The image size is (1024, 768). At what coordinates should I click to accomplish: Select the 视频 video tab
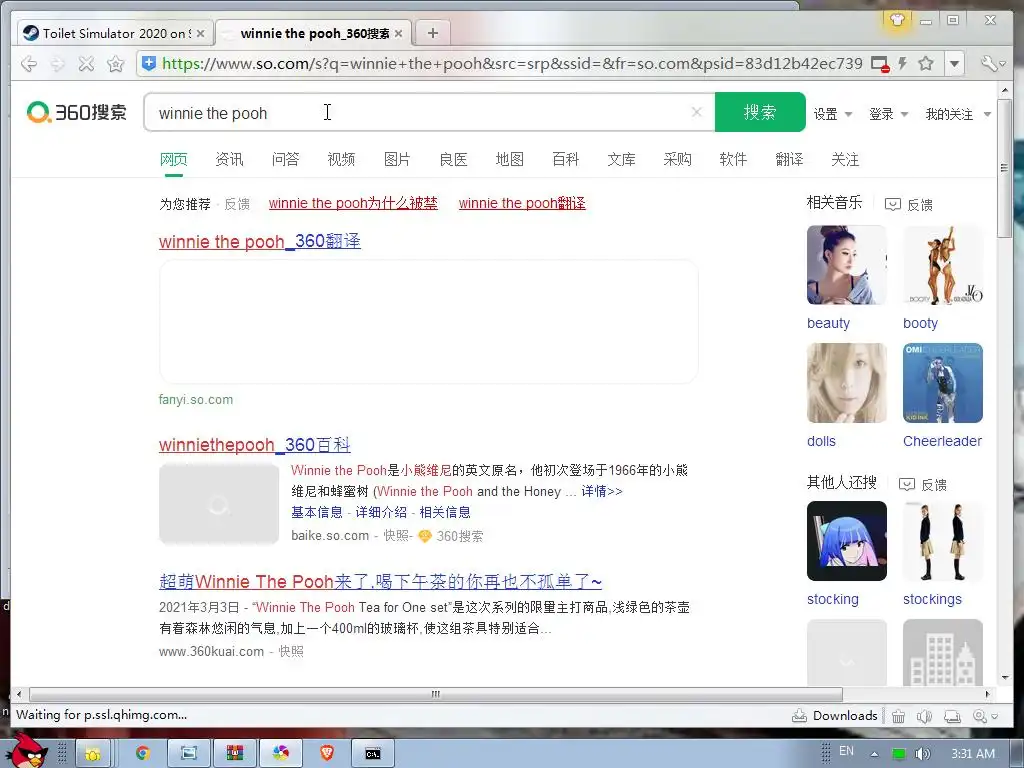click(x=341, y=159)
